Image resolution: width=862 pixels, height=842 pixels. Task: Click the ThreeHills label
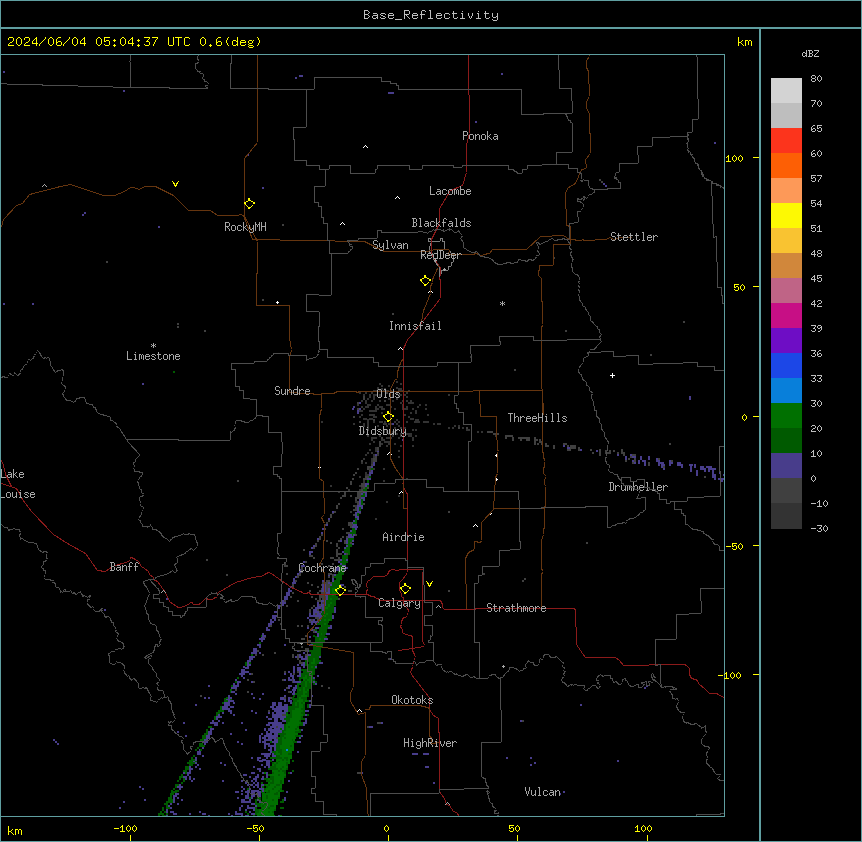click(x=537, y=418)
